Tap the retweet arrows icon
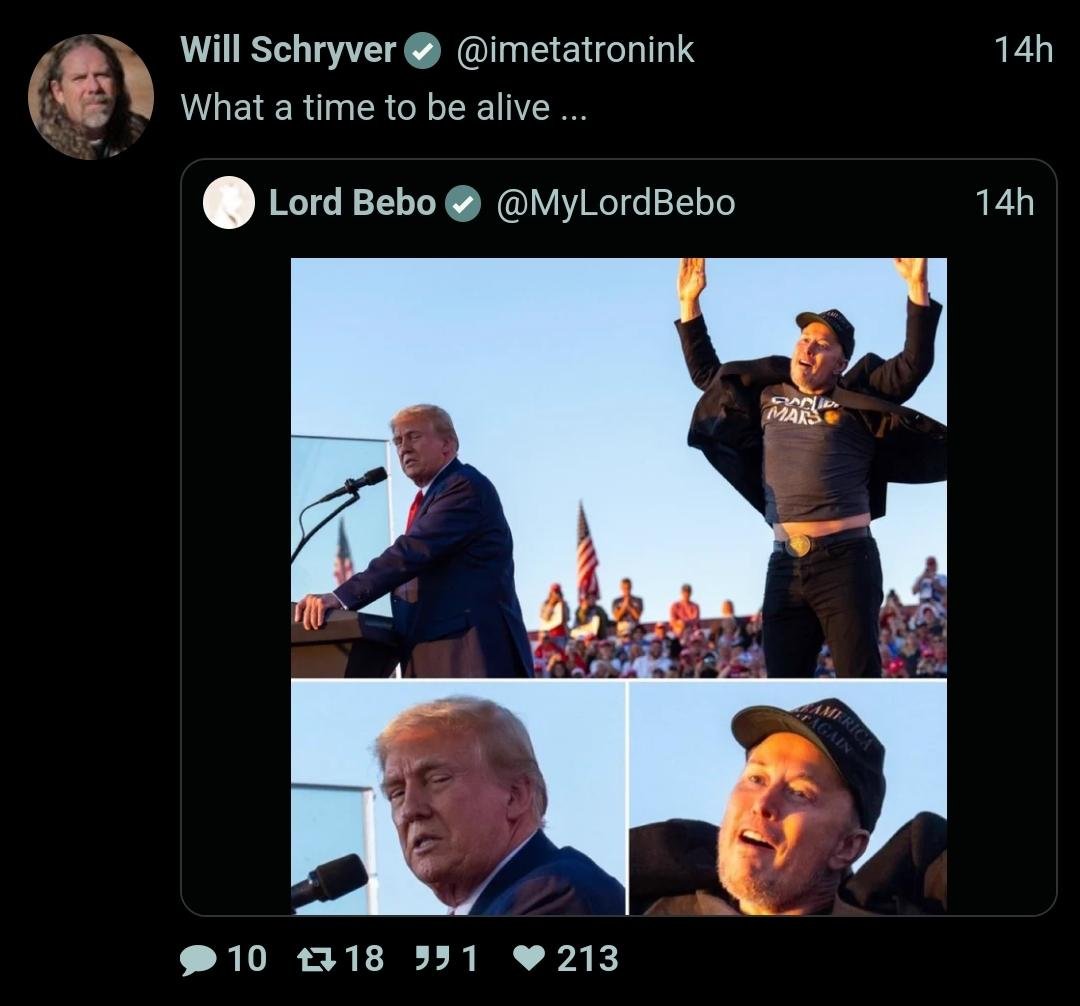This screenshot has height=1006, width=1080. point(317,960)
